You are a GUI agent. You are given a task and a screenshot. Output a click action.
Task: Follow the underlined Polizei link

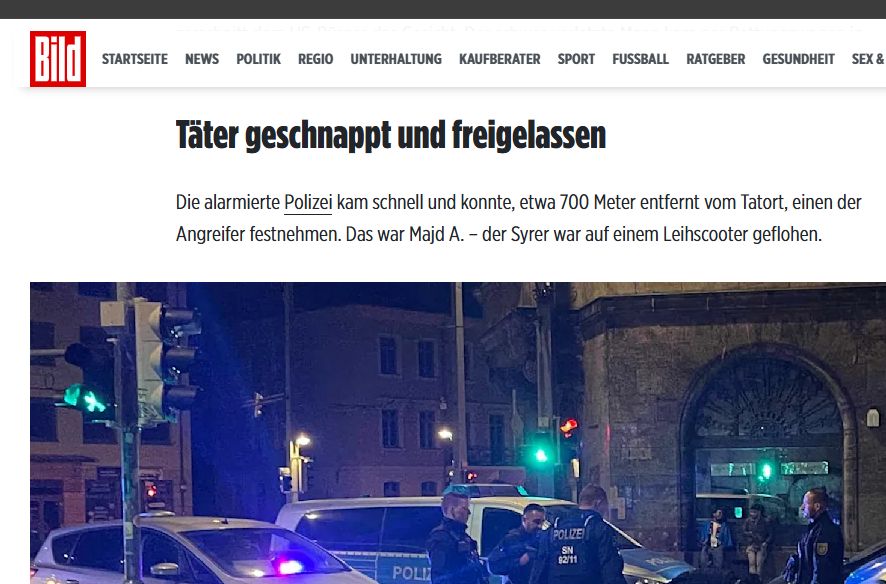point(307,203)
